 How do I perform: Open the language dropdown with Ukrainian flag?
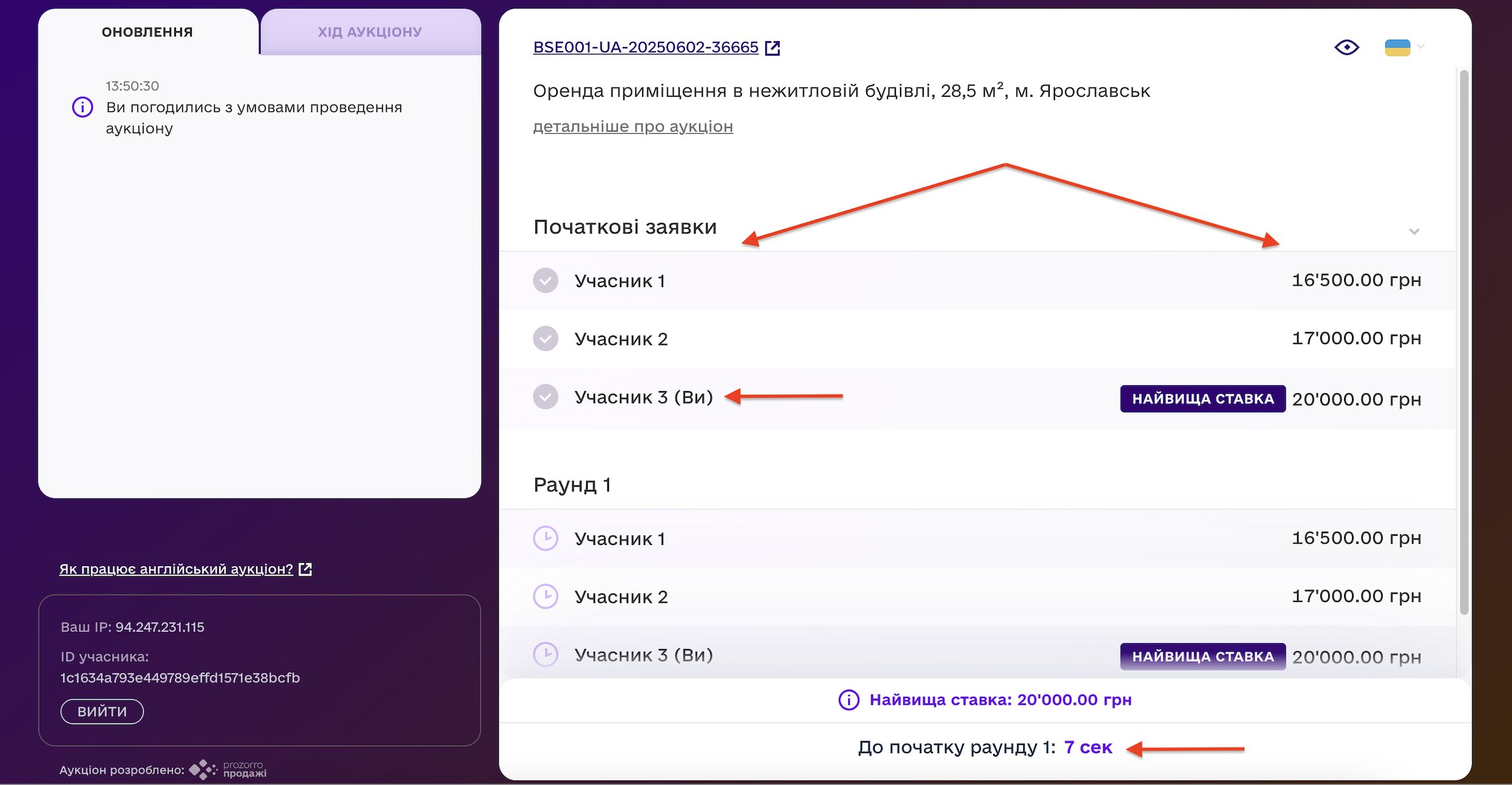(x=1404, y=47)
